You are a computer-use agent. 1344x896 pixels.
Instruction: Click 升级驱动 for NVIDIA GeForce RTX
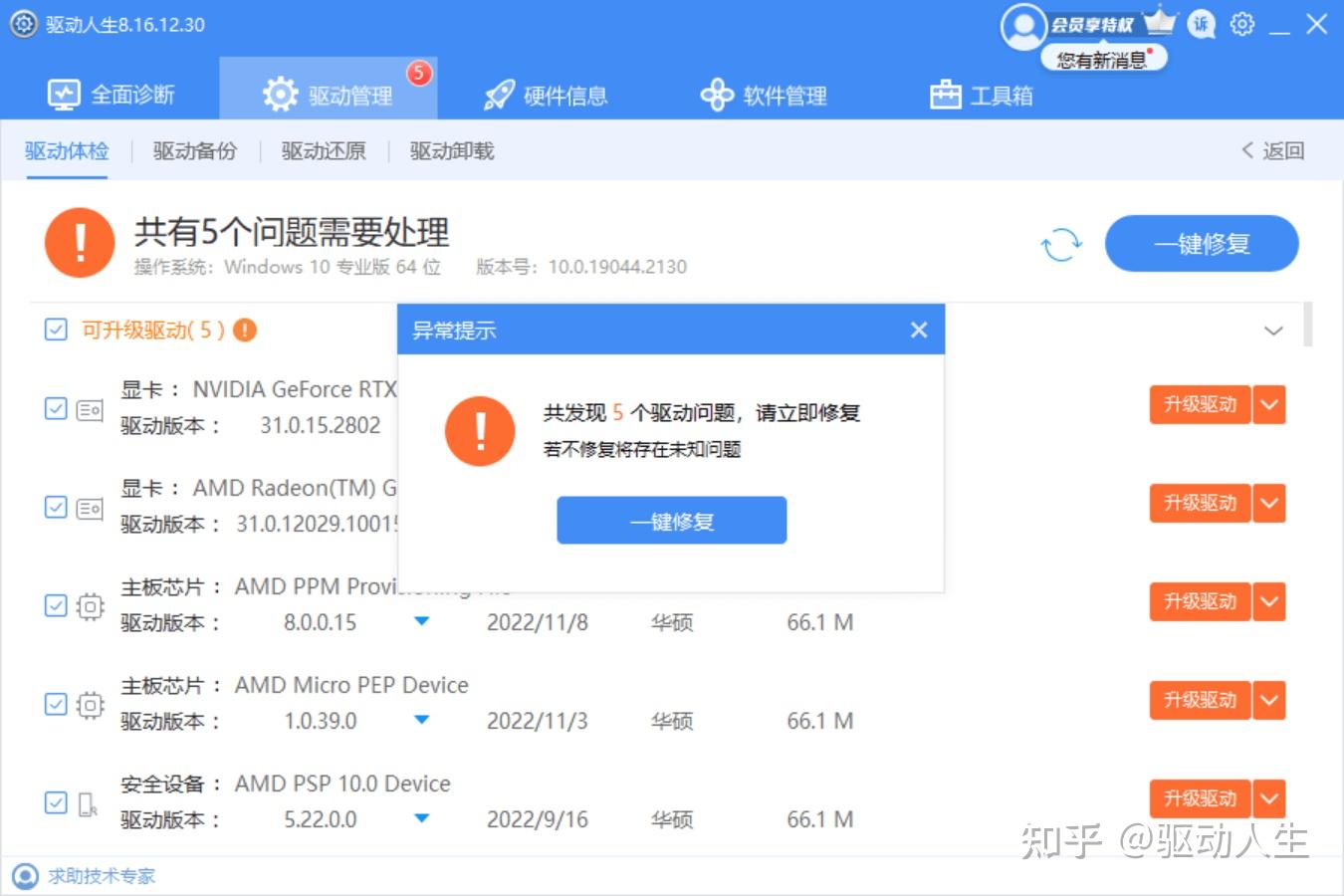1200,405
